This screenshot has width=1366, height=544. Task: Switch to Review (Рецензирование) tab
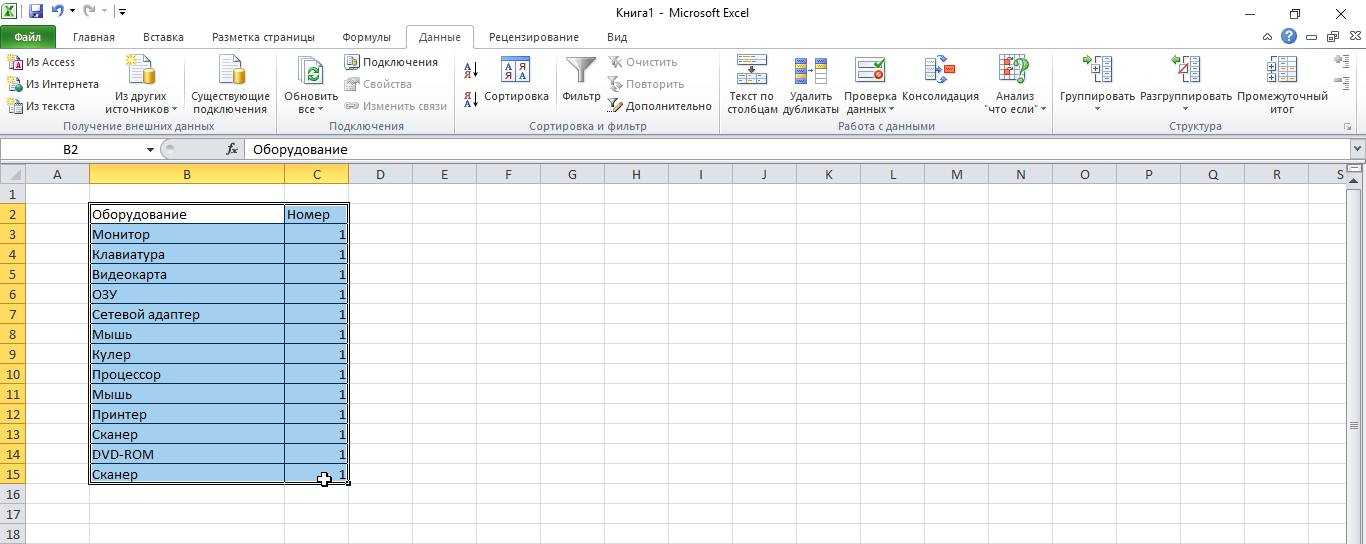point(534,37)
